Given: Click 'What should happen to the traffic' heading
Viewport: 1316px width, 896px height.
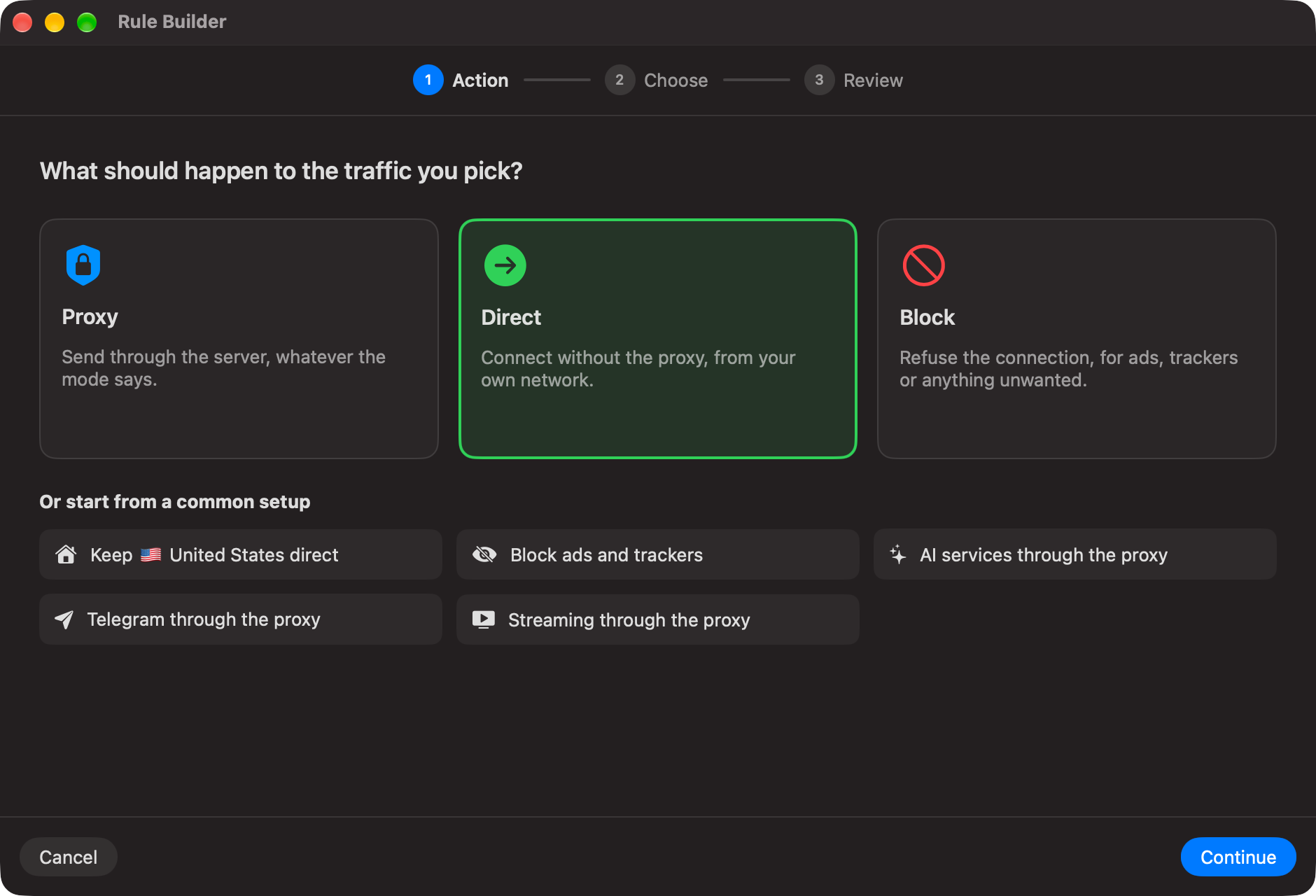Looking at the screenshot, I should tap(281, 171).
